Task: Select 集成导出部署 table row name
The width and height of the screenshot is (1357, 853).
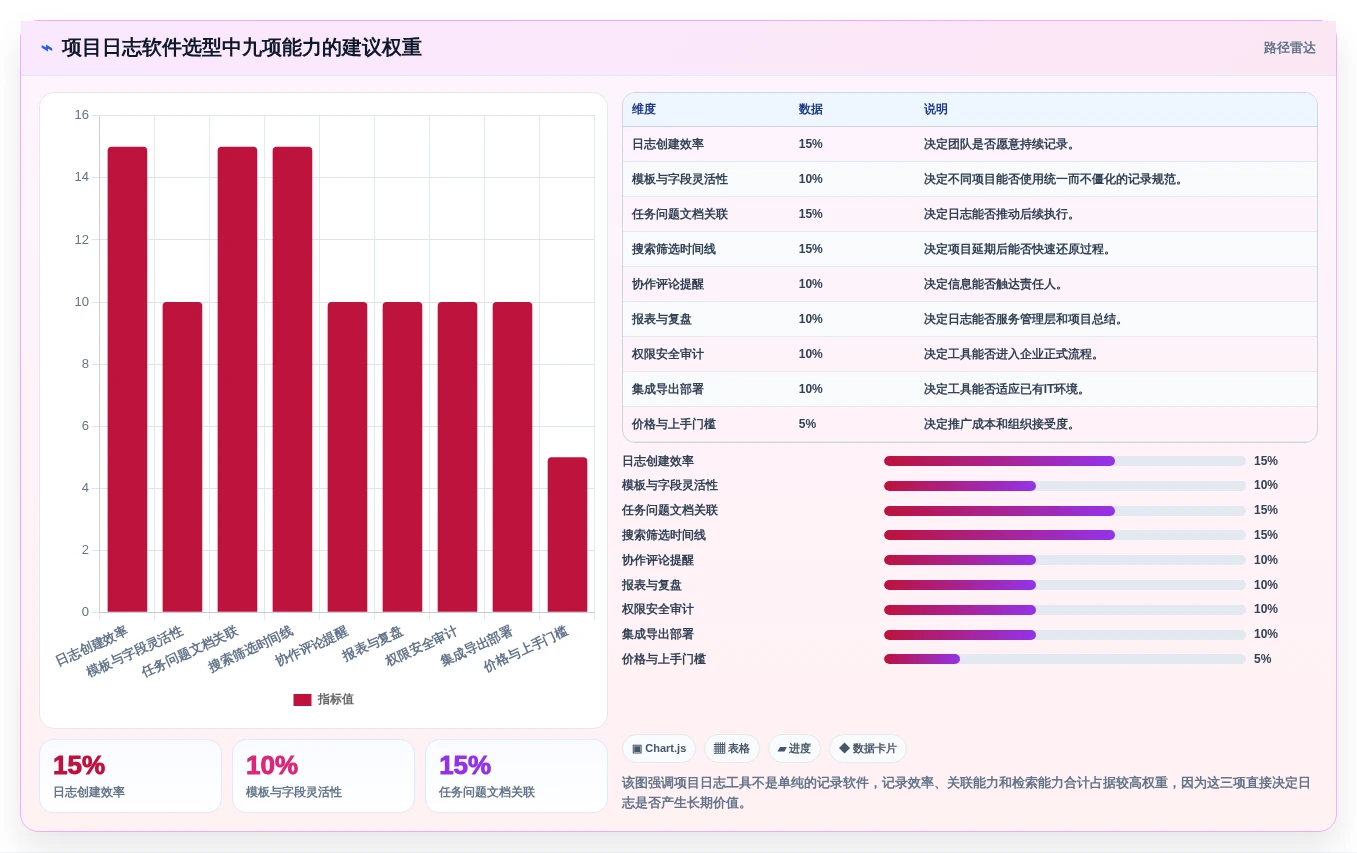Action: [668, 389]
